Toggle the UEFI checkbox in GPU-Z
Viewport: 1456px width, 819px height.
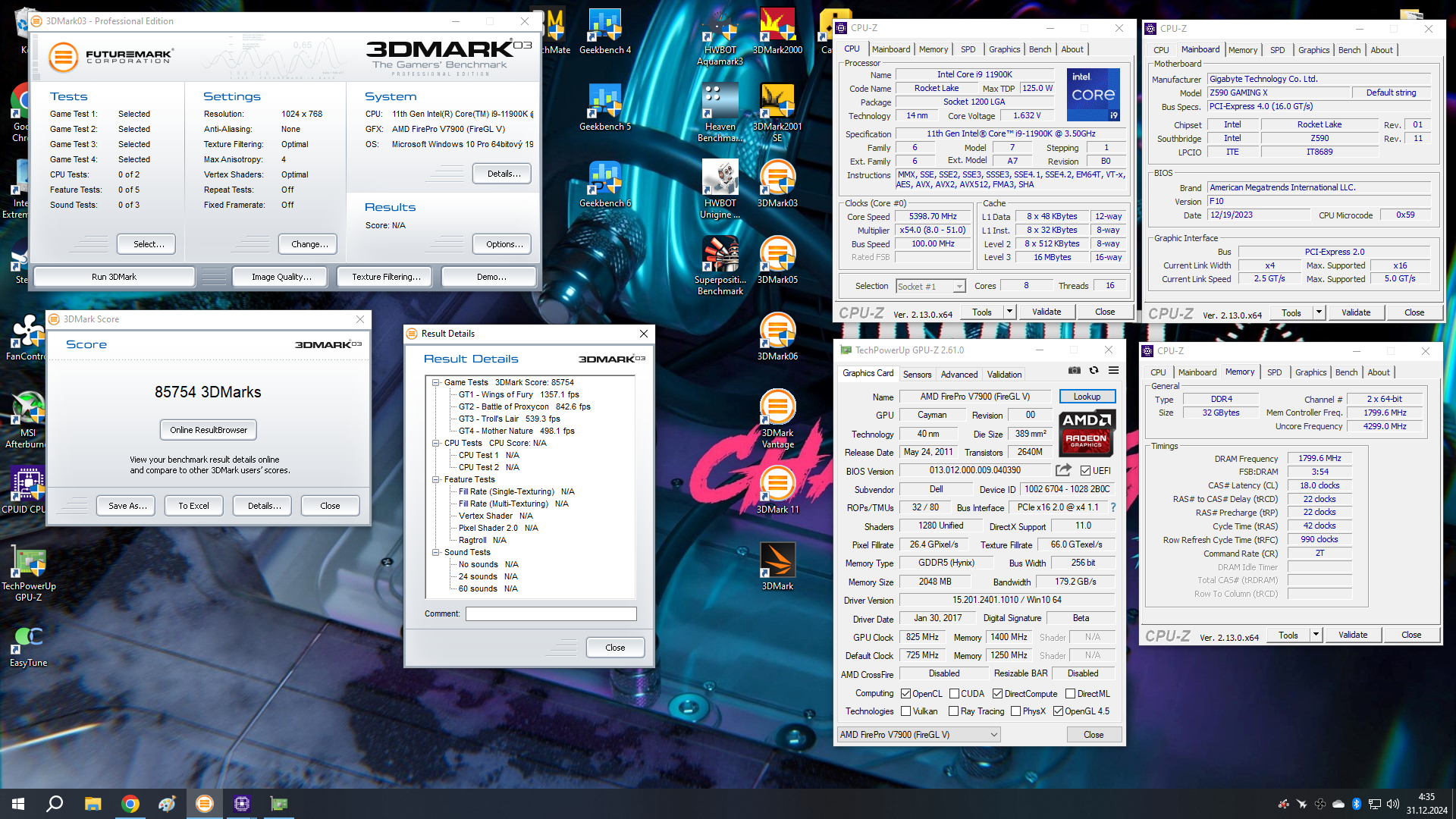1085,470
